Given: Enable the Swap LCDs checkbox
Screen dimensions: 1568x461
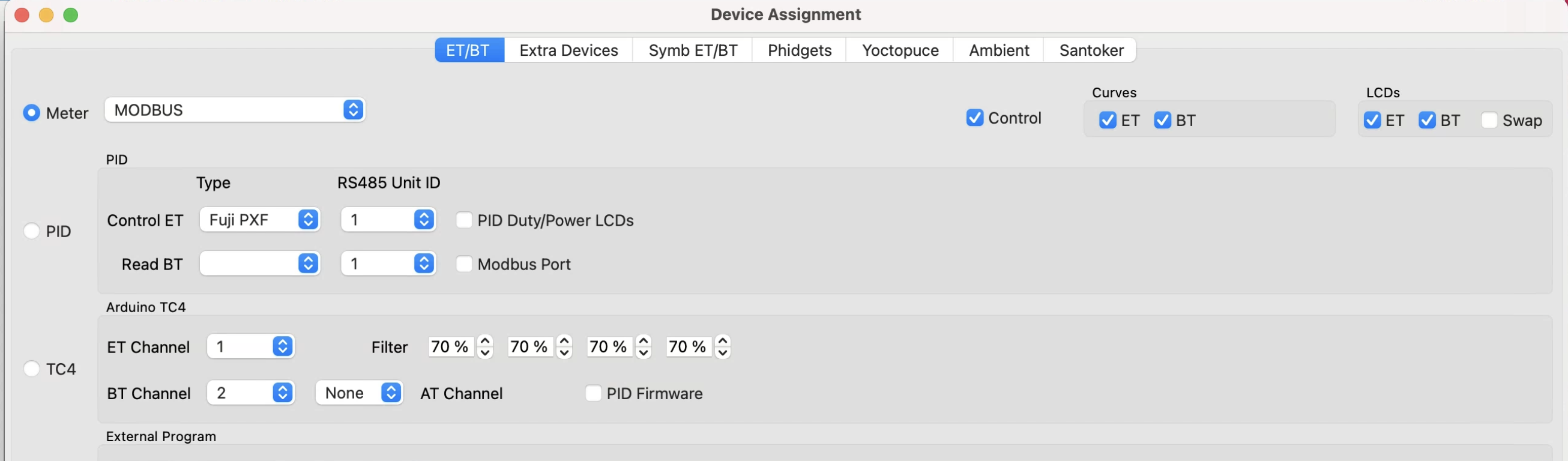Looking at the screenshot, I should (1490, 121).
